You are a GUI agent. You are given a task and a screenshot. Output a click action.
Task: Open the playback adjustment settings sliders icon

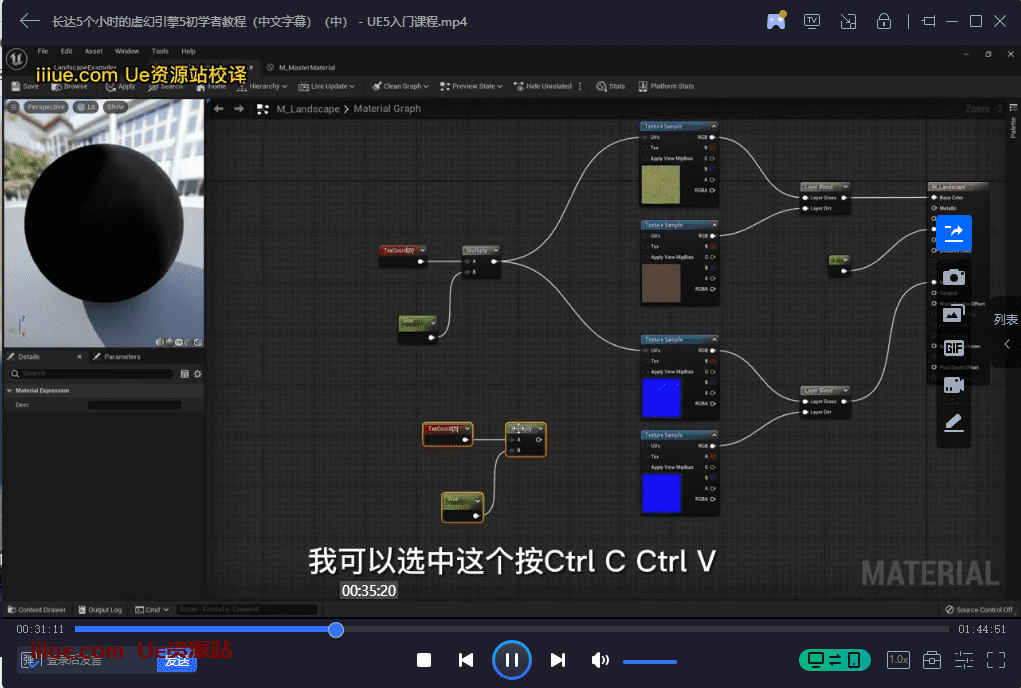click(964, 660)
